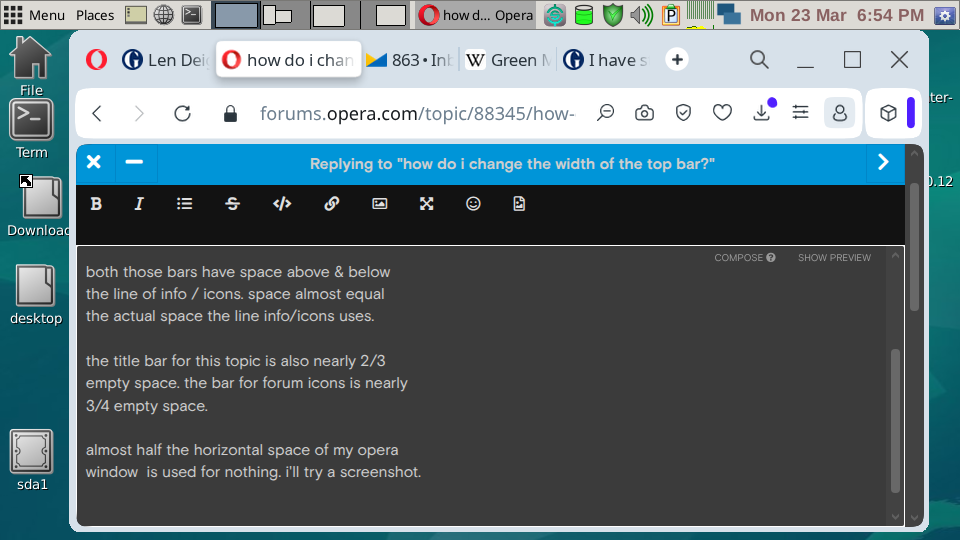Select the first workspace in pager

click(x=236, y=15)
